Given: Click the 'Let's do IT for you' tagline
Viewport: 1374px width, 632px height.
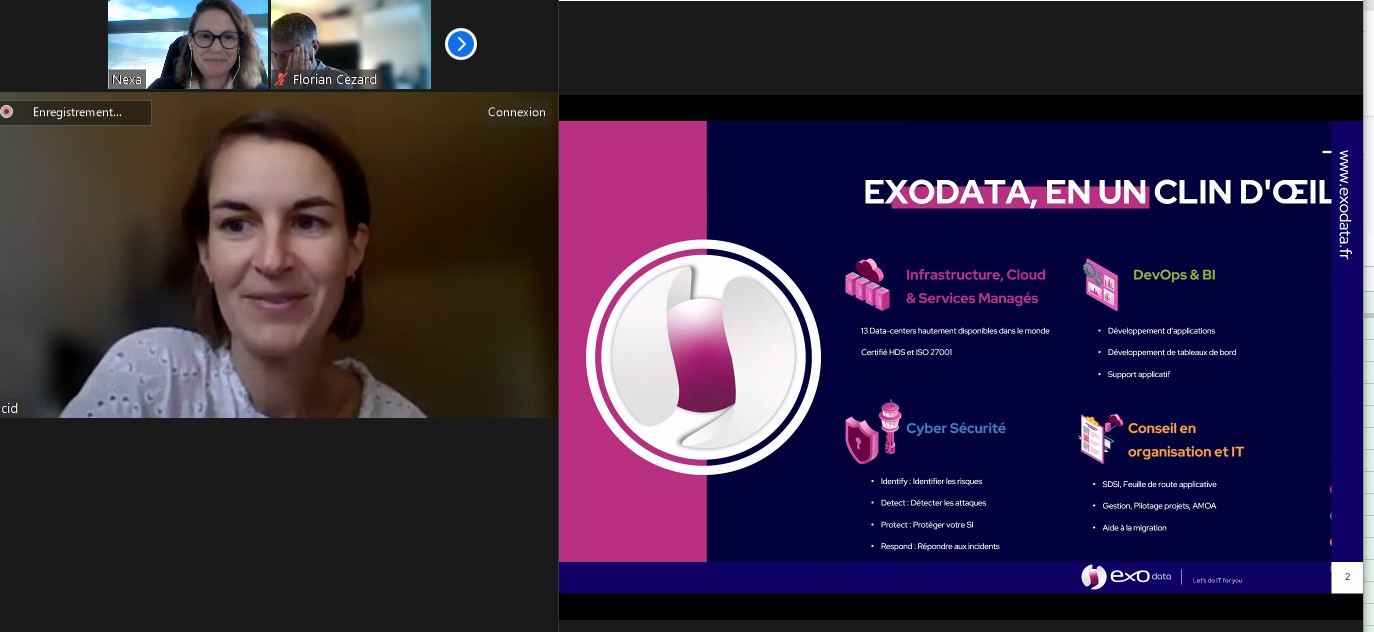Looking at the screenshot, I should click(x=1217, y=580).
